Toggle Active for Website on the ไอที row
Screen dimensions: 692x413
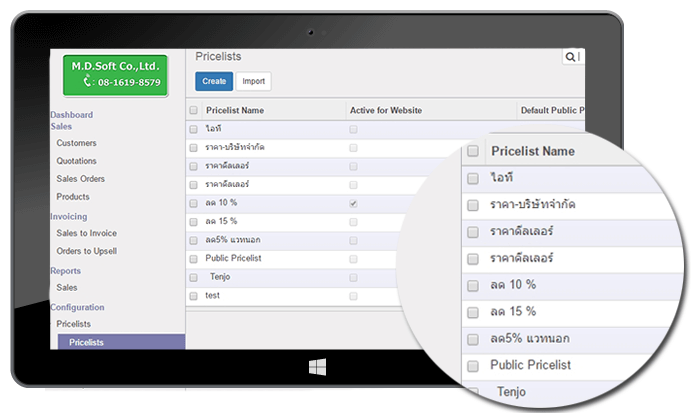pyautogui.click(x=353, y=129)
